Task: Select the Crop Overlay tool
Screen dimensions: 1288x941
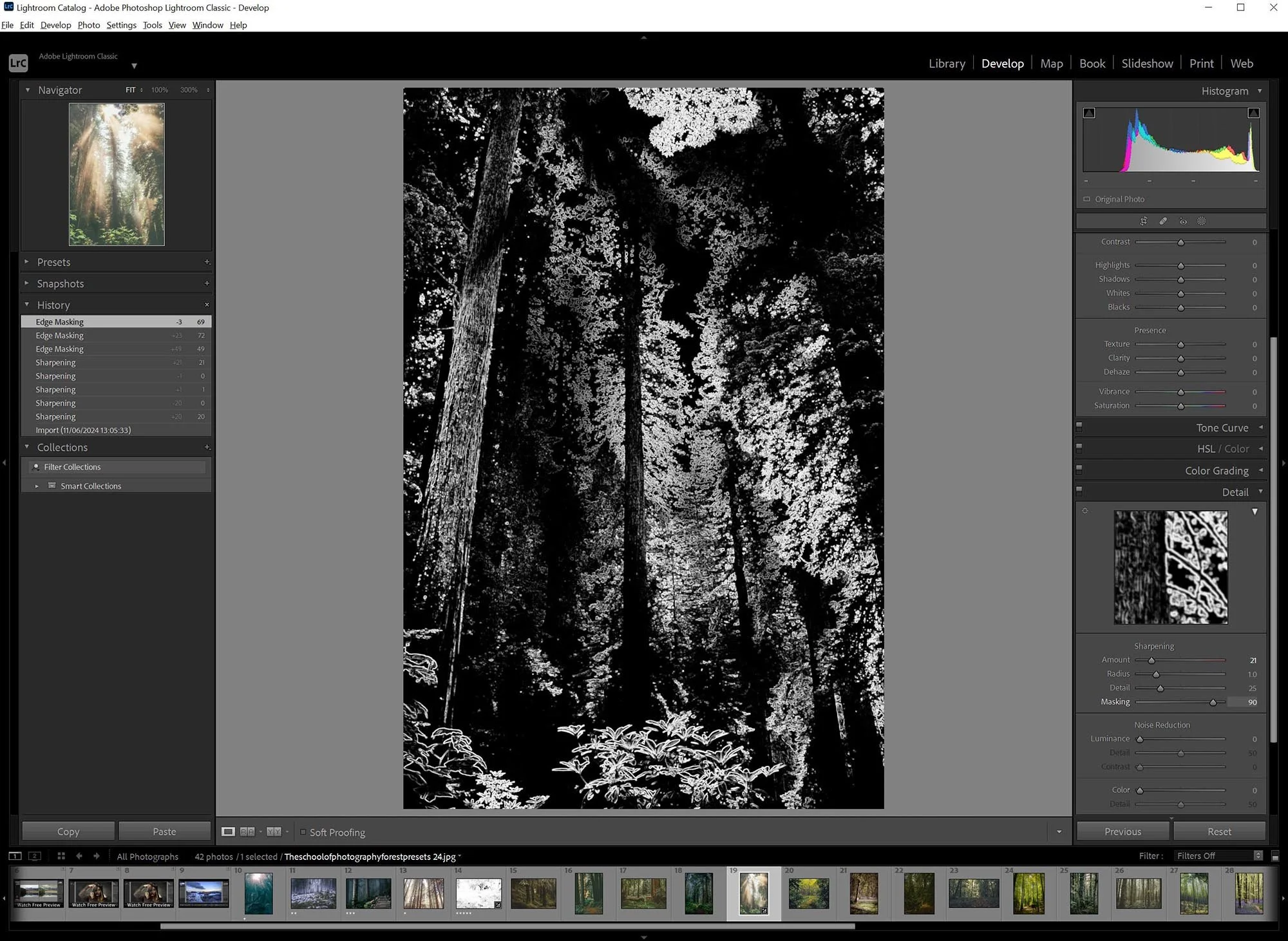Action: [x=1144, y=222]
